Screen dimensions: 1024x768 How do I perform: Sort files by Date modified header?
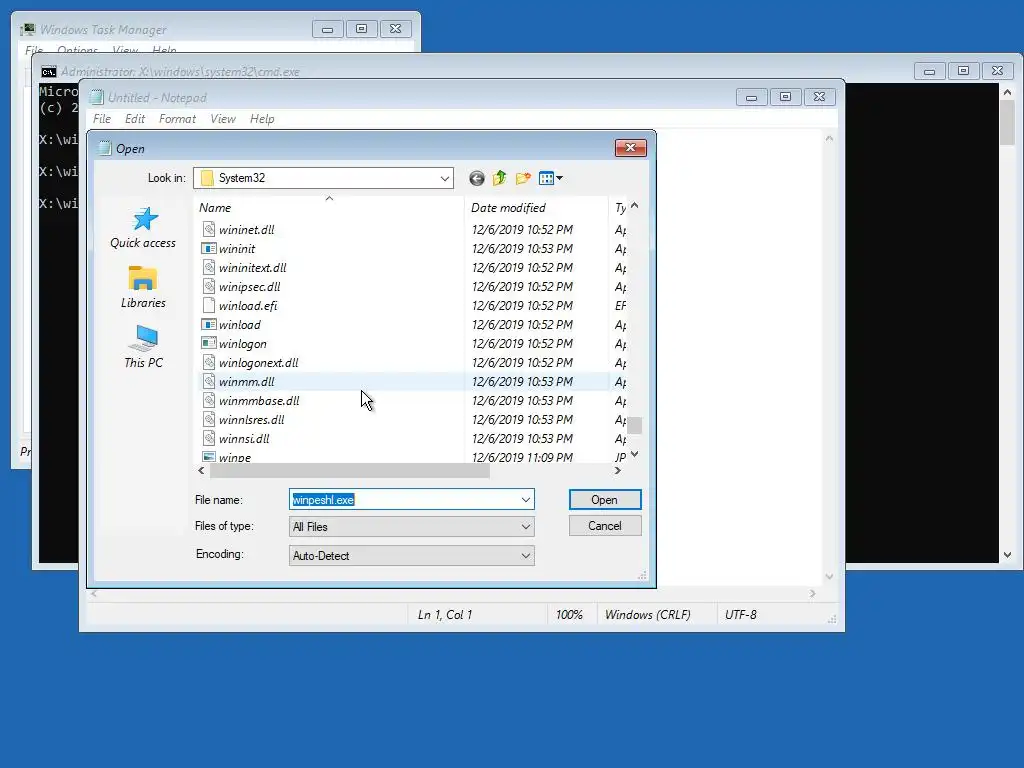tap(536, 208)
